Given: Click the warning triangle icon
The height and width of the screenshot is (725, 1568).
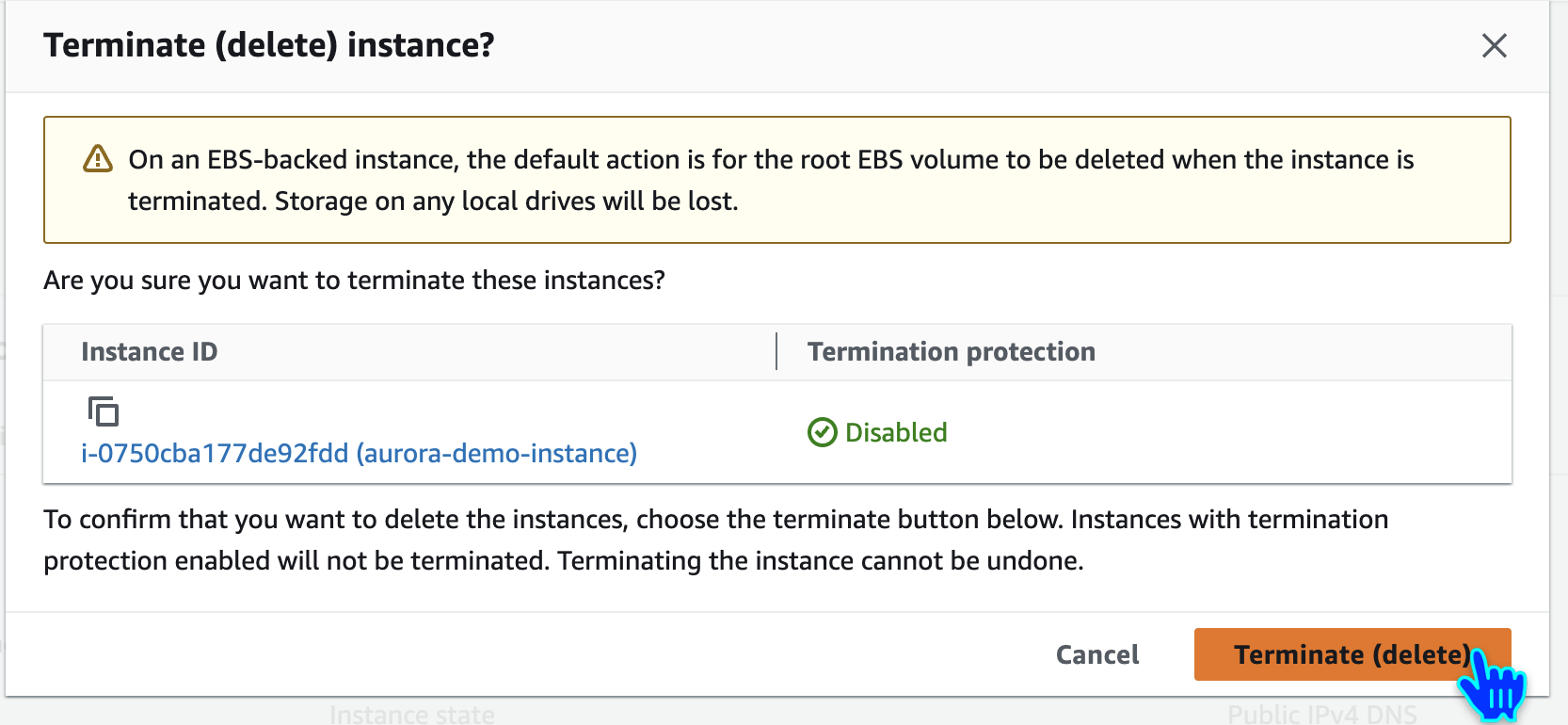Looking at the screenshot, I should pyautogui.click(x=98, y=159).
